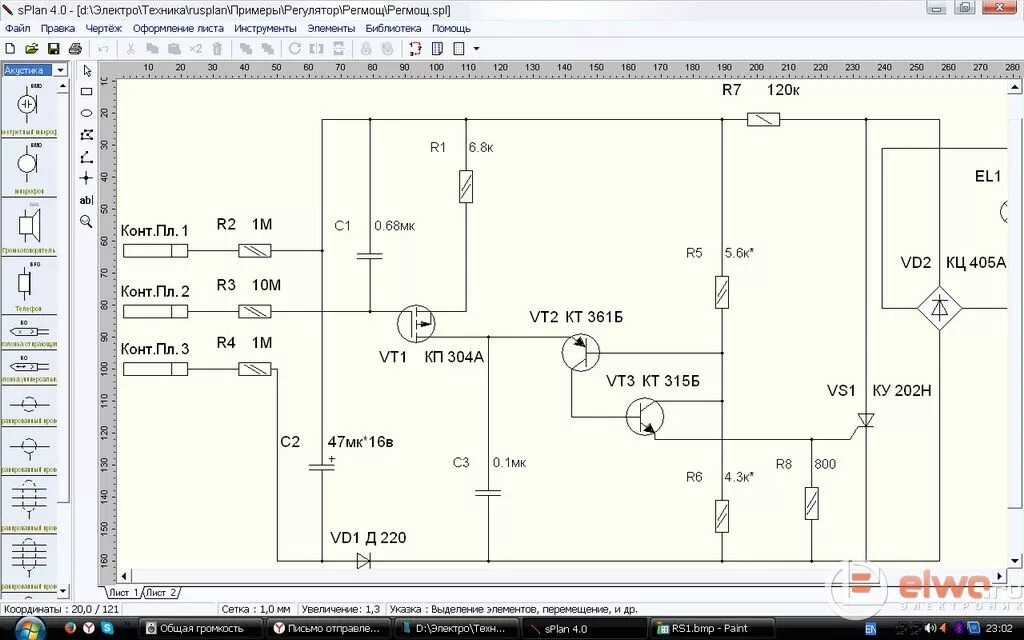Select the line drawing tool
1024x640 pixels.
tap(86, 157)
